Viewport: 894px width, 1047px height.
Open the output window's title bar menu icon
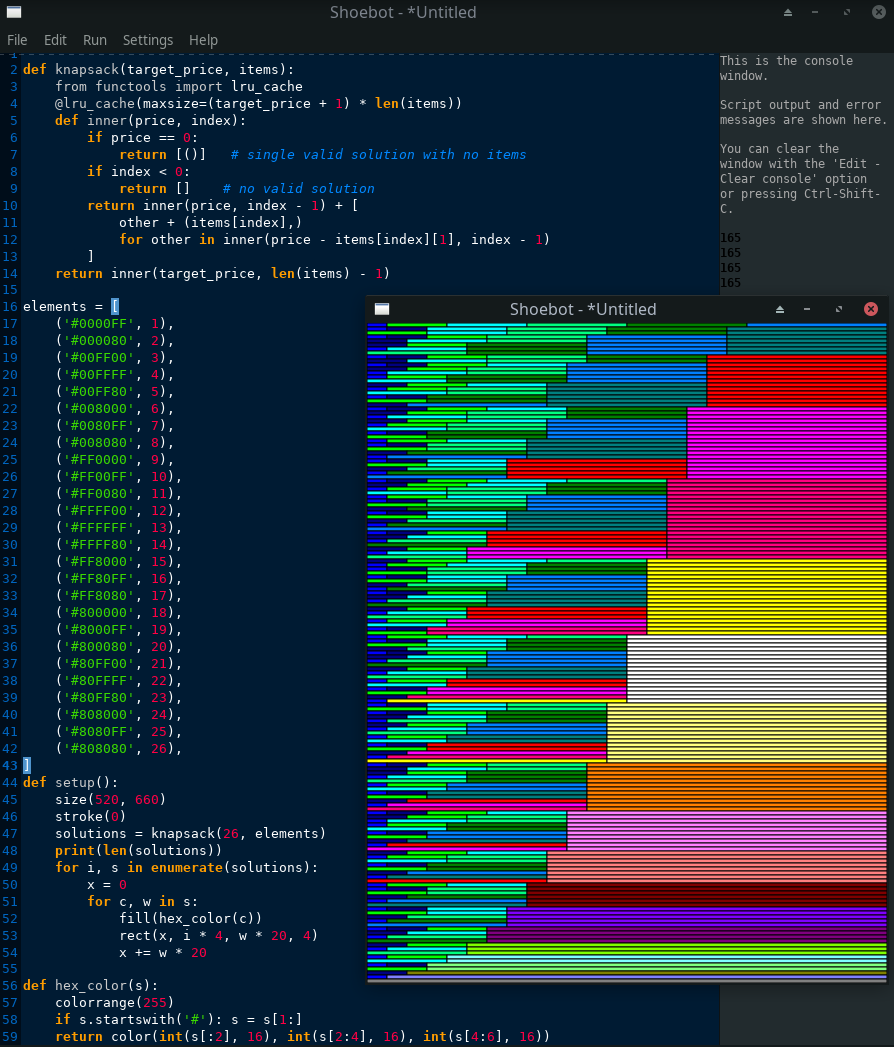click(x=381, y=309)
